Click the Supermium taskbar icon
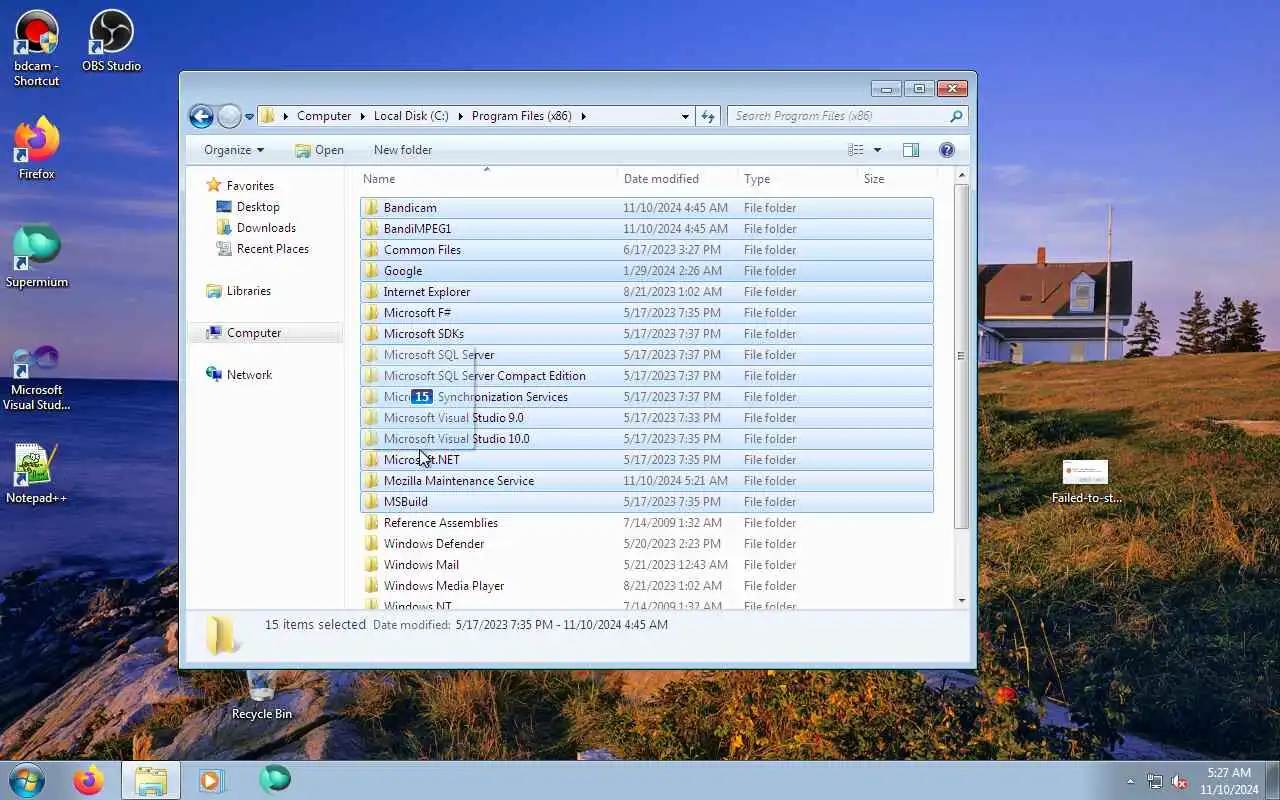1280x800 pixels. point(274,780)
